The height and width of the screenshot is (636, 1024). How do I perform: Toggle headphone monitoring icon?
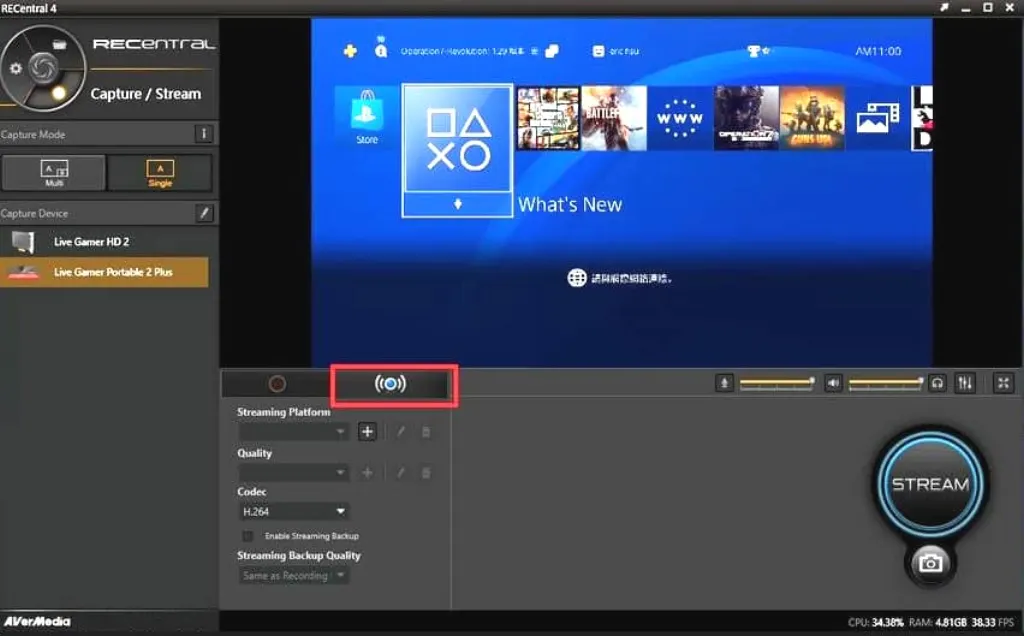937,383
